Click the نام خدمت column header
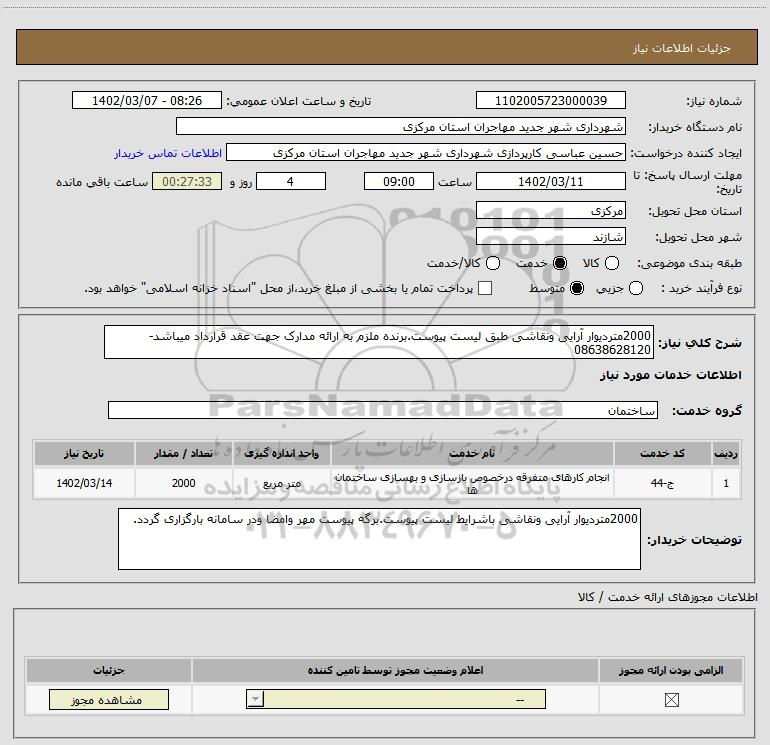 (x=472, y=453)
